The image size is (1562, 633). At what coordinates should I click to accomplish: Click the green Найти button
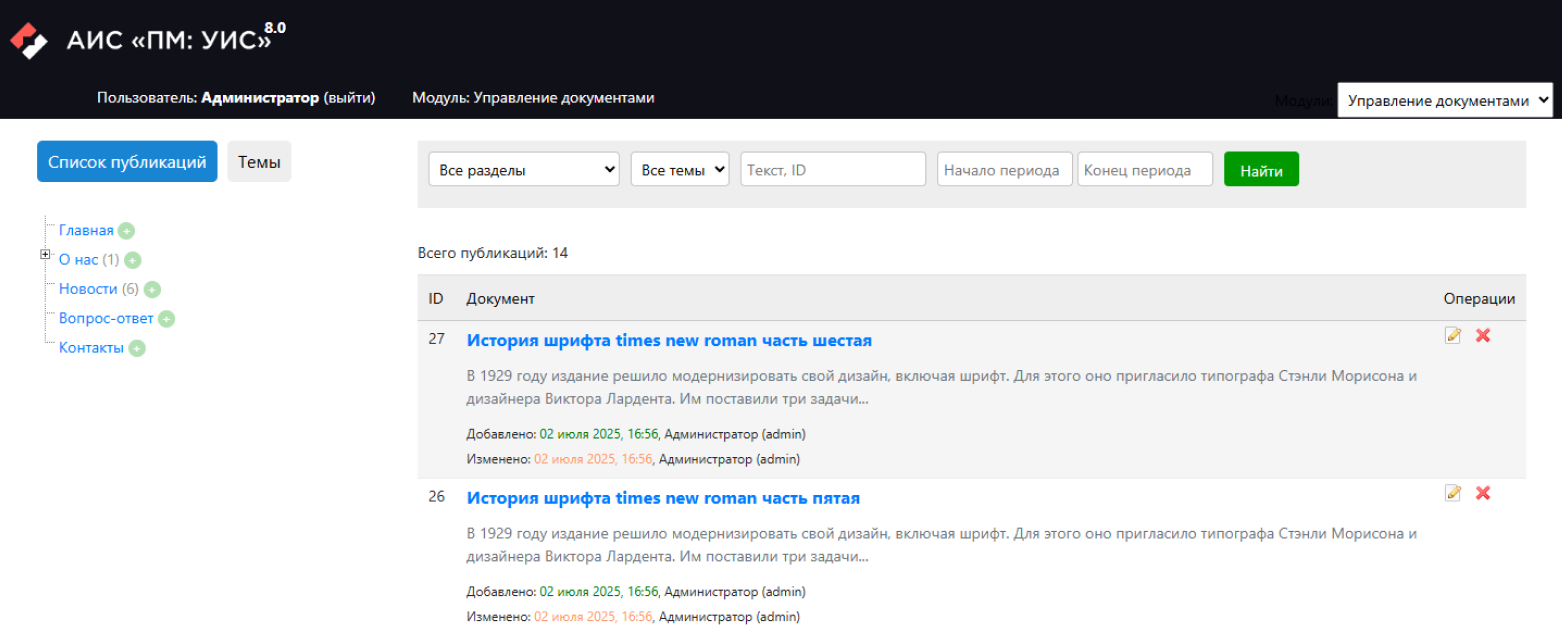(1261, 170)
